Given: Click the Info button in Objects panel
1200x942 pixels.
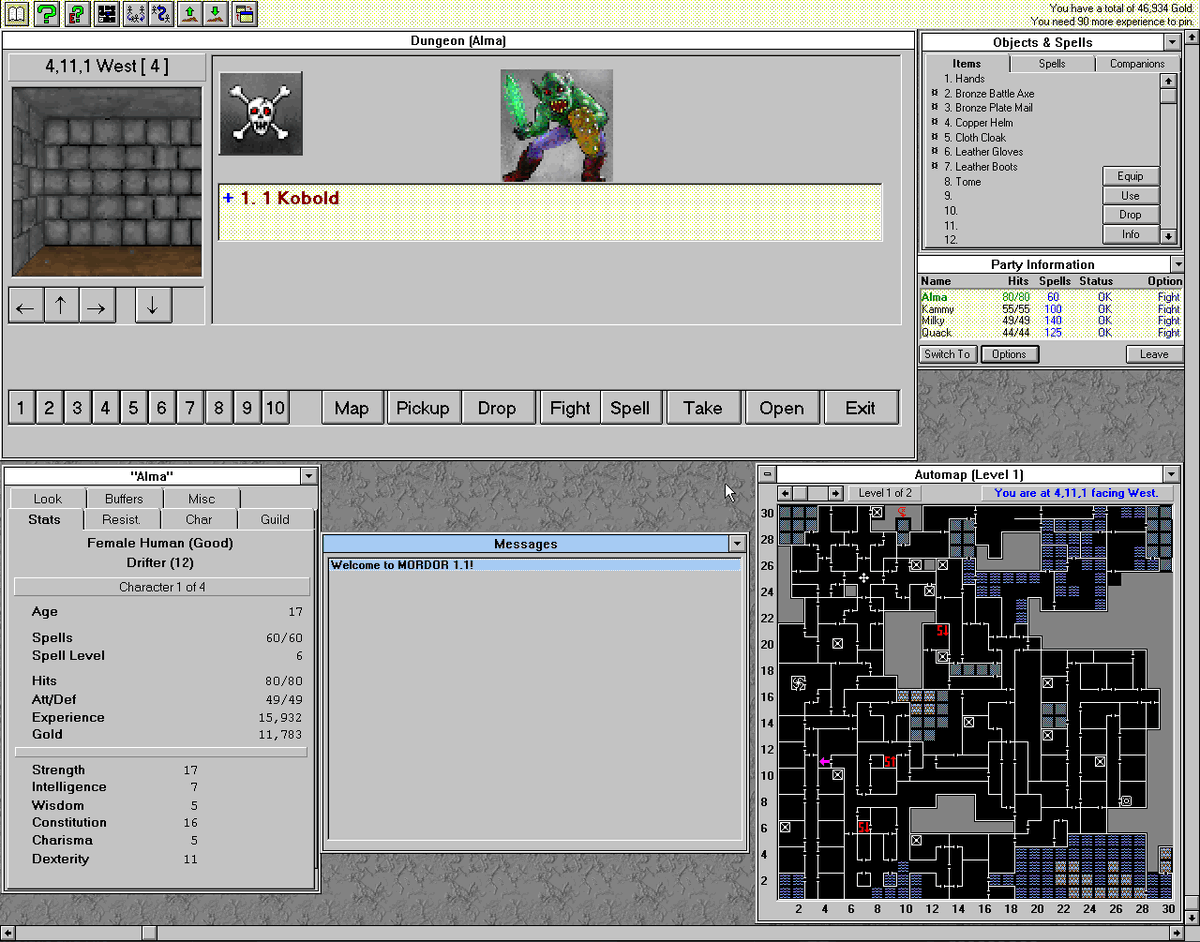Looking at the screenshot, I should click(x=1130, y=234).
